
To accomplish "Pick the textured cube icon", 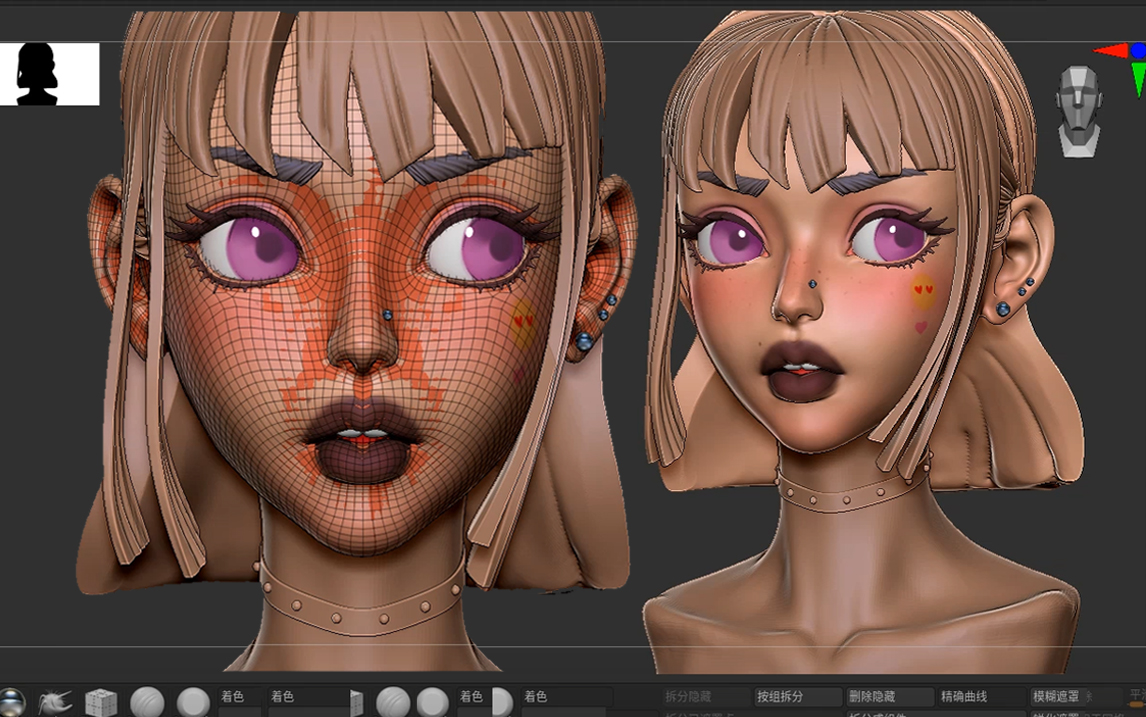I will [x=101, y=702].
